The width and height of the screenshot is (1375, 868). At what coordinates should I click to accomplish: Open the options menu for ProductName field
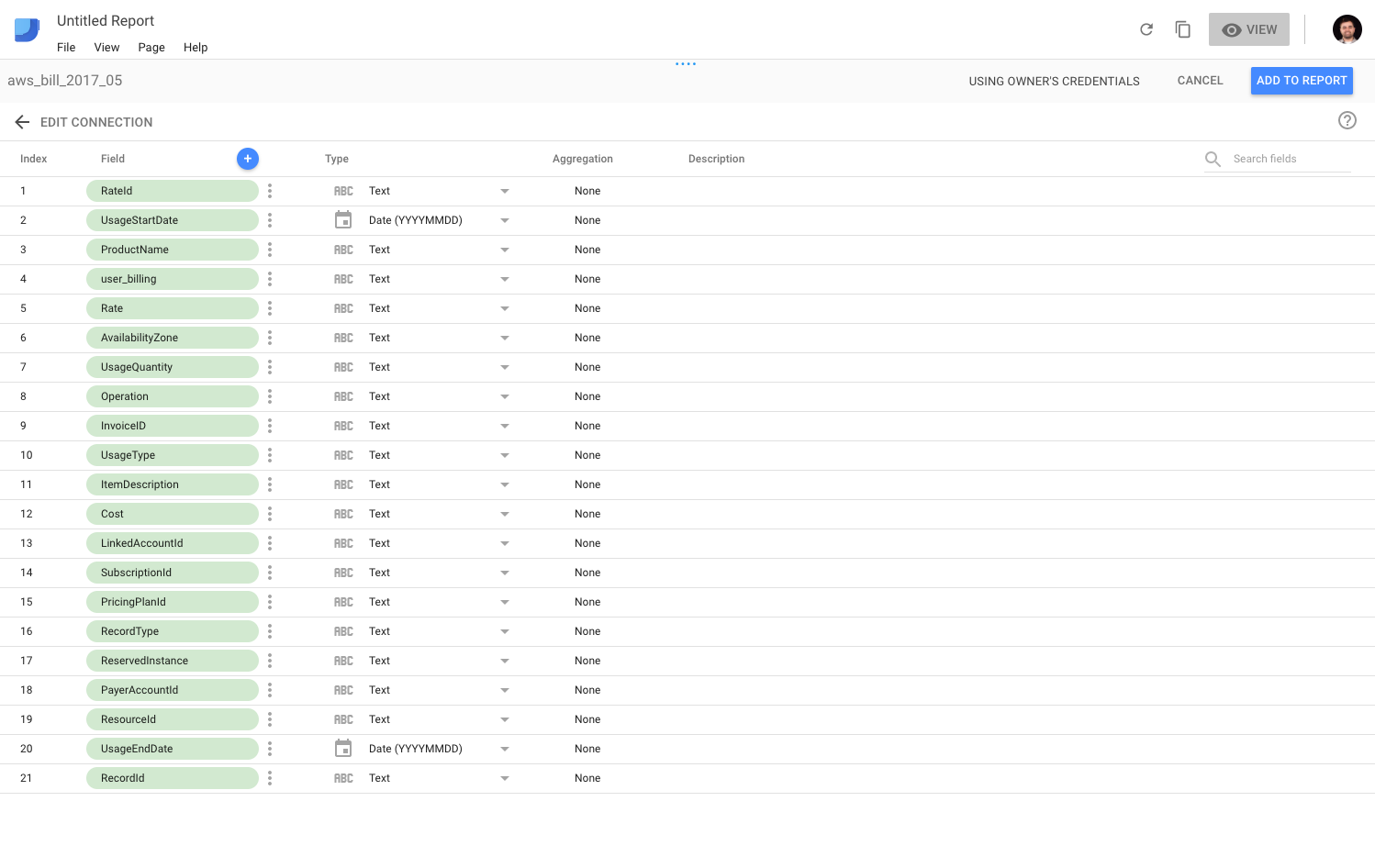[x=270, y=250]
